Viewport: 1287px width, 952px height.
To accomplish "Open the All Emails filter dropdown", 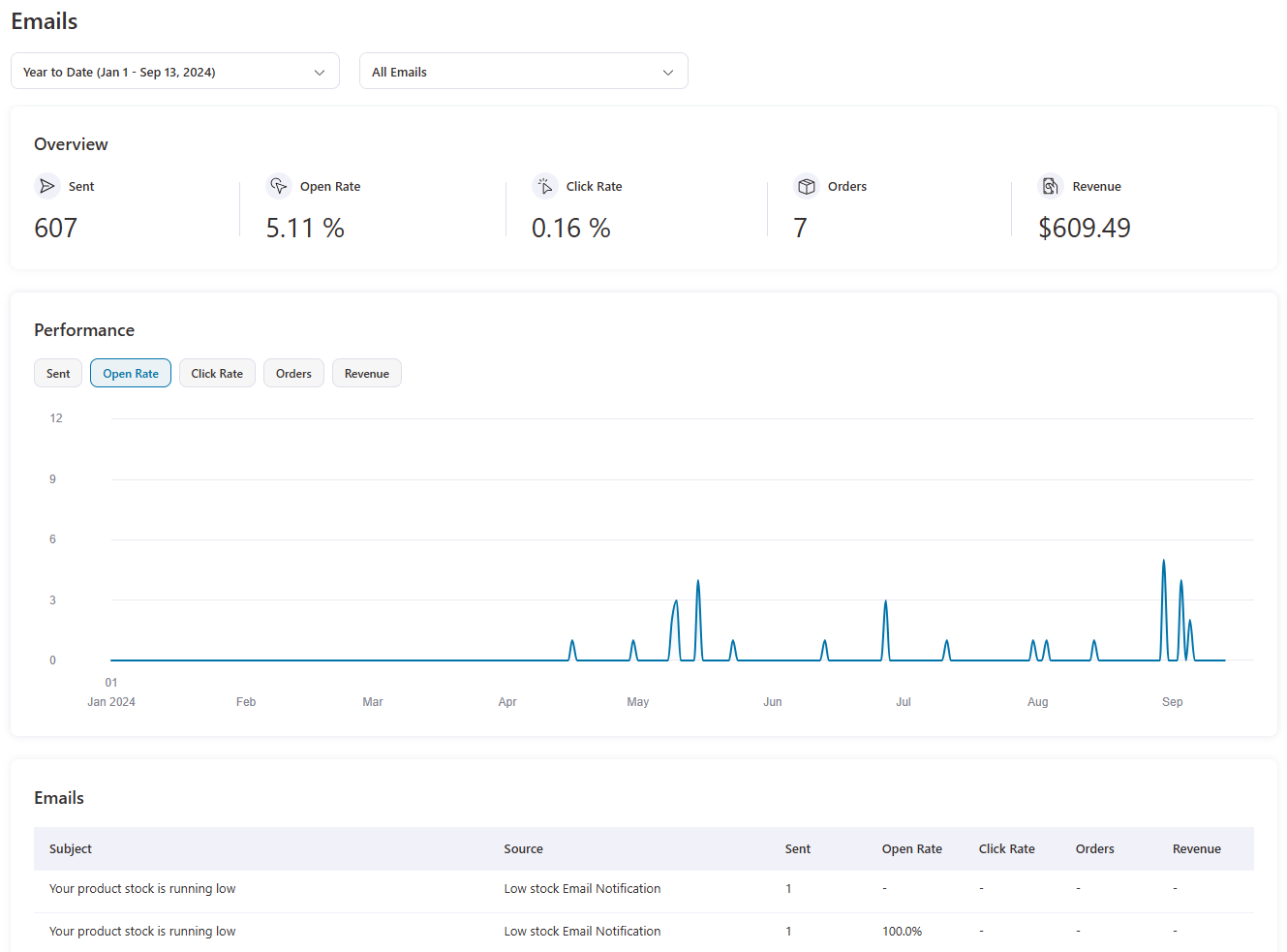I will click(x=524, y=72).
